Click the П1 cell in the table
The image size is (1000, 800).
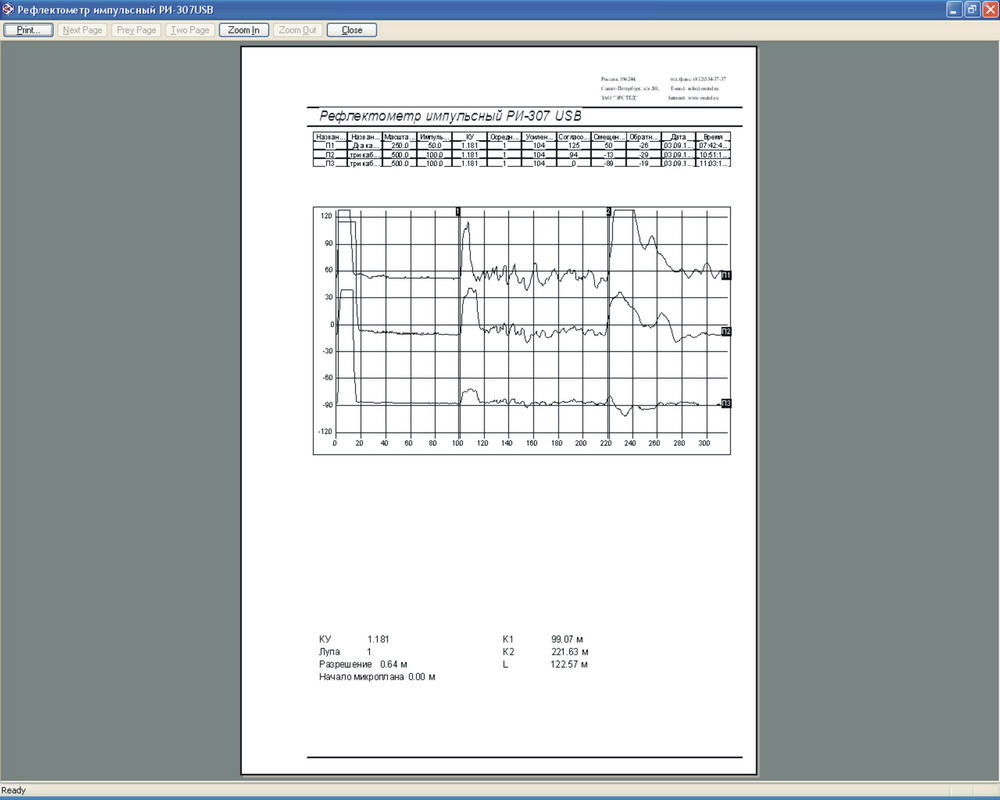(x=330, y=145)
